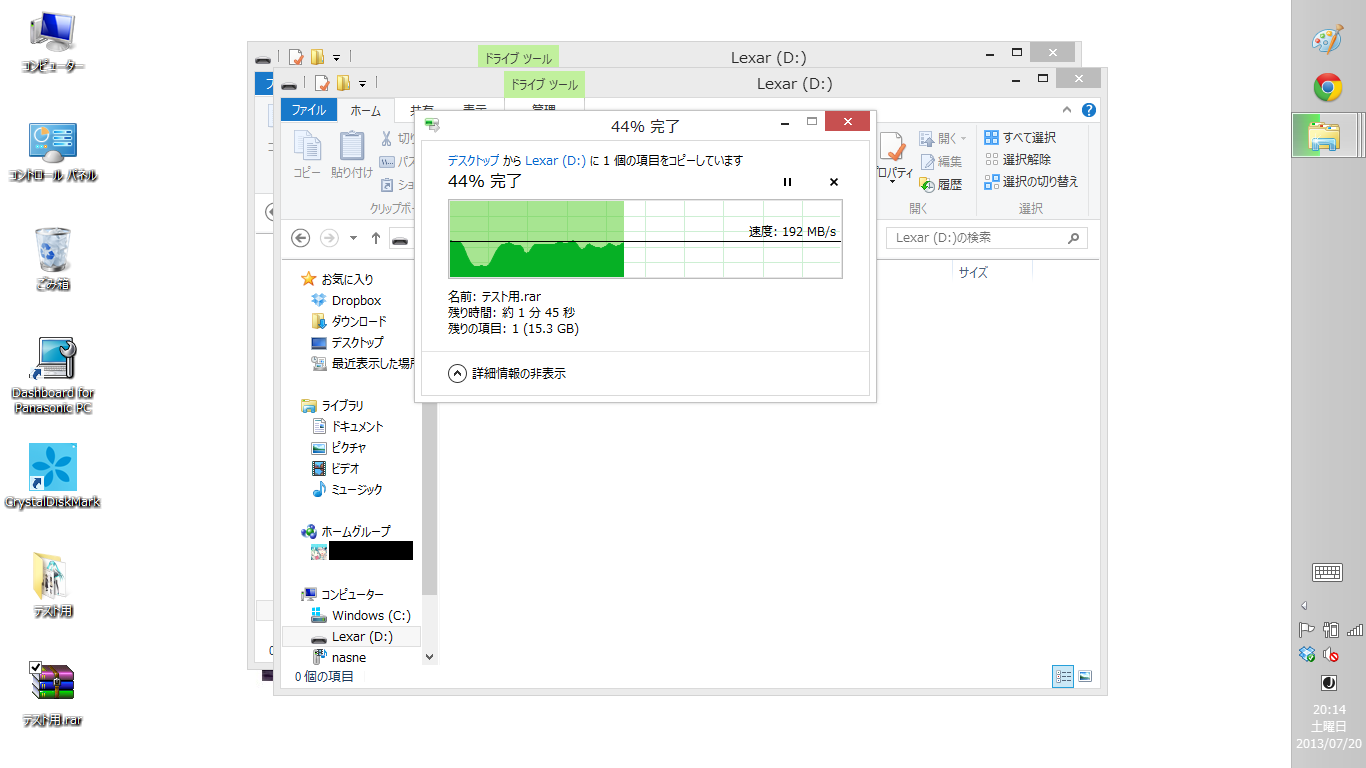Click the quick access properties icon in front window
Screen dimensions: 1366x768
322,83
